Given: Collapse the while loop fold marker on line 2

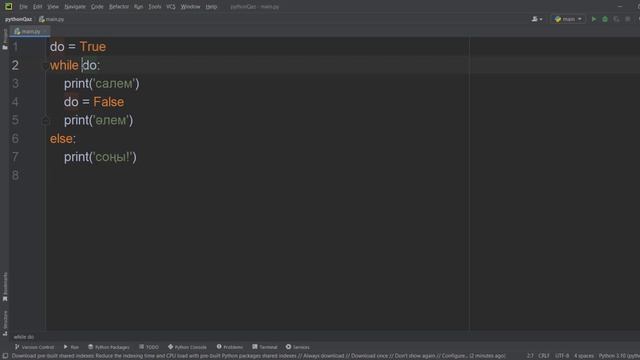Looking at the screenshot, I should (x=45, y=65).
